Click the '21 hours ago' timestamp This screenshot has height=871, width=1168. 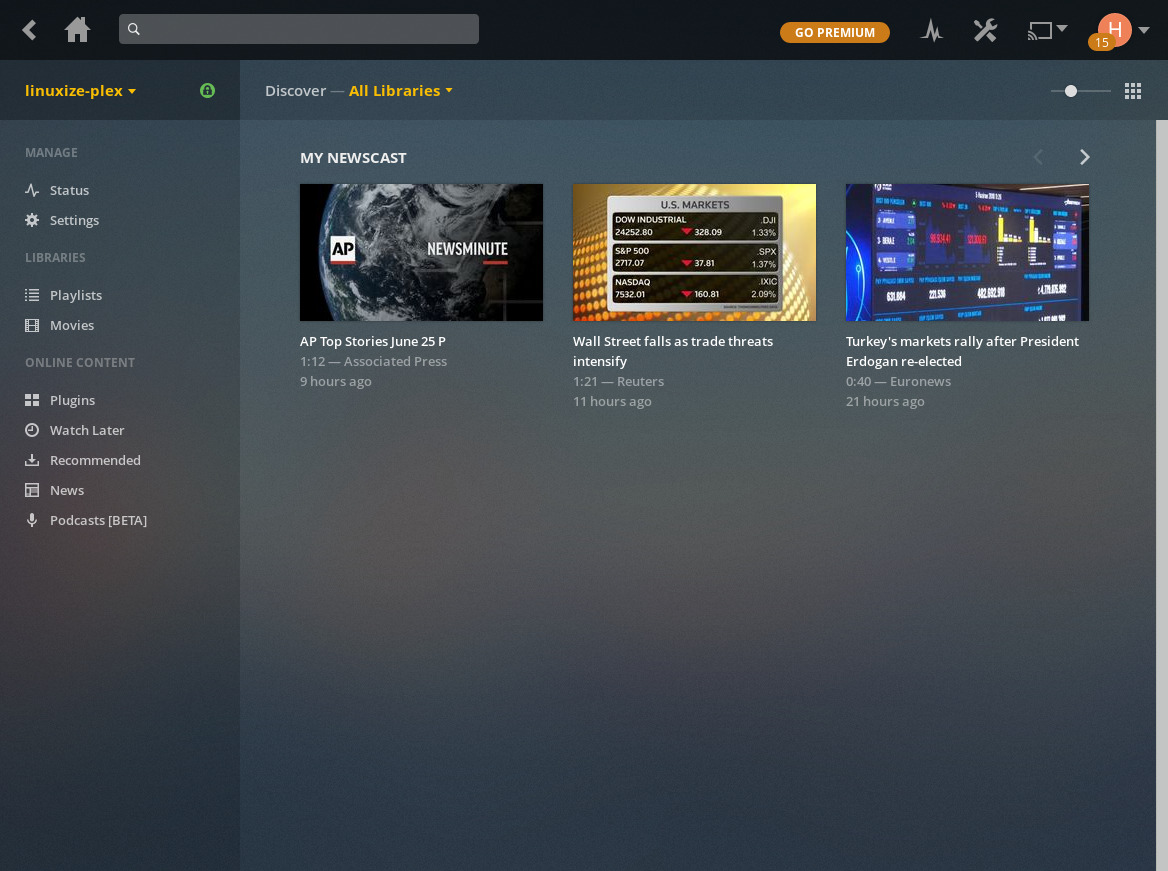click(x=885, y=402)
